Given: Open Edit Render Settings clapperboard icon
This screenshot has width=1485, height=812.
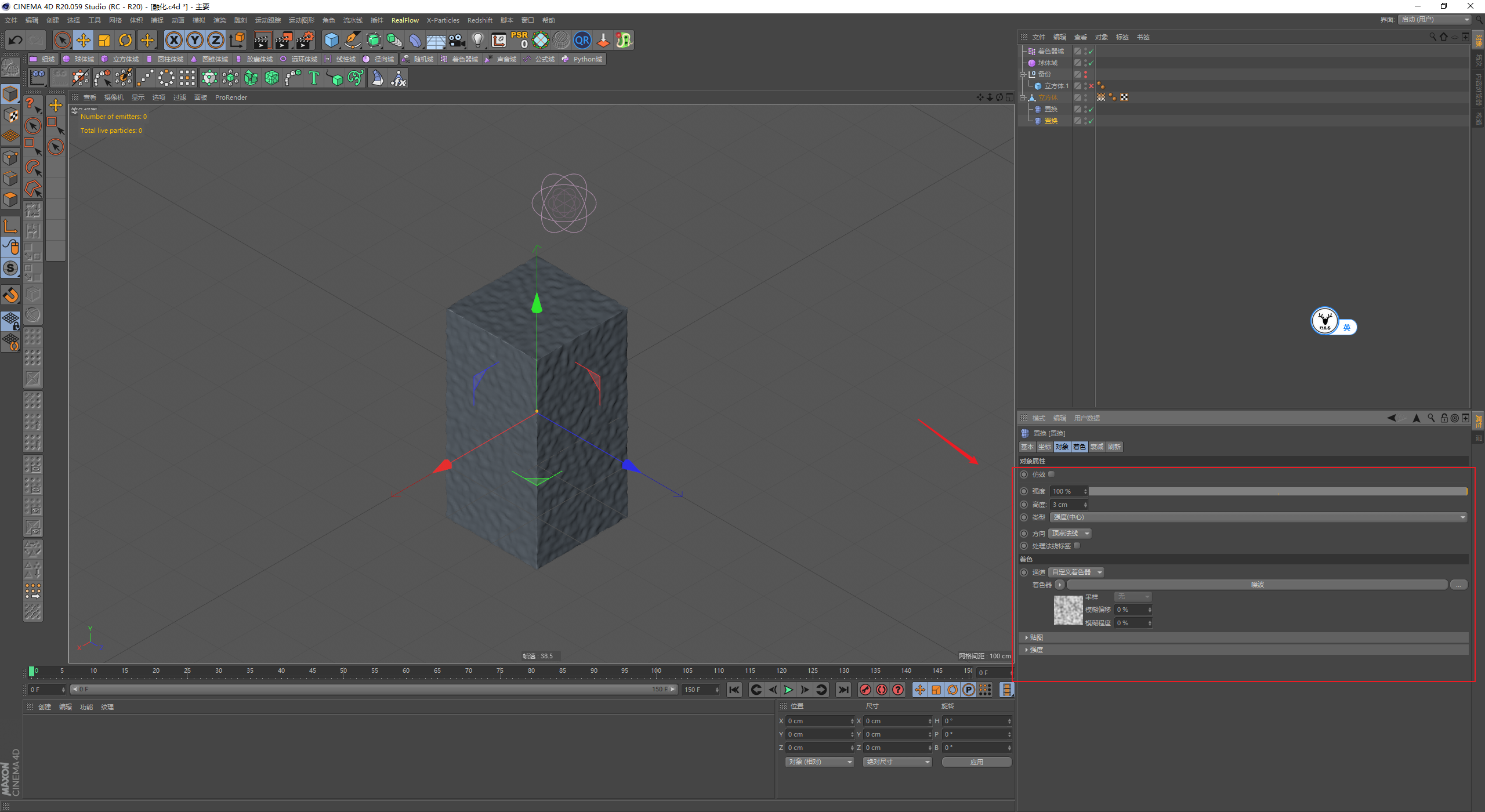Looking at the screenshot, I should pos(305,40).
